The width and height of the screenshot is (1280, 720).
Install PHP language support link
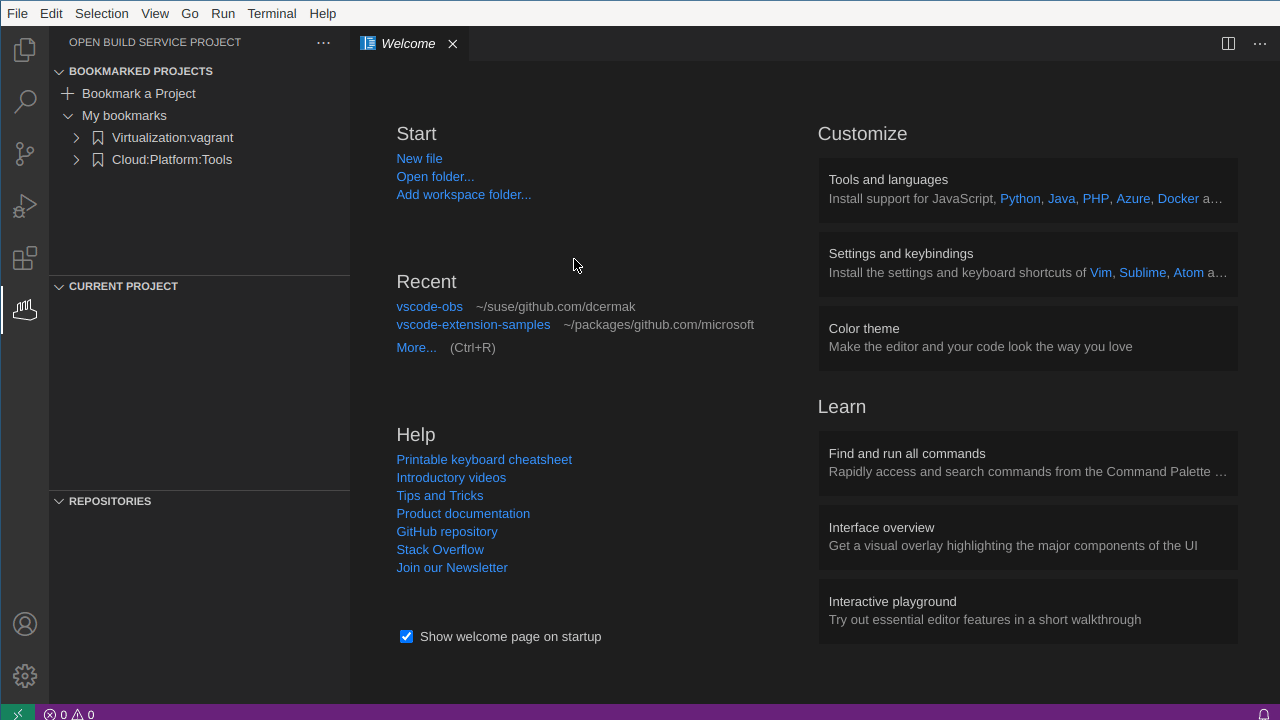point(1096,199)
